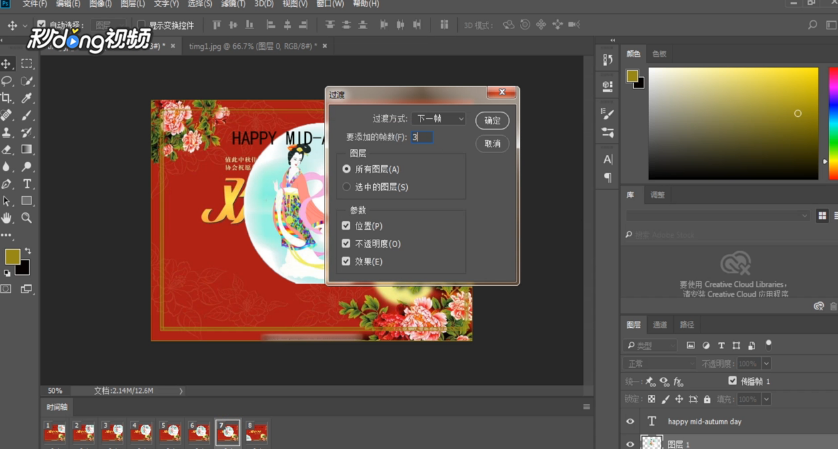Uncheck the 不透明度(O) checkbox
Image resolution: width=838 pixels, height=449 pixels.
tap(346, 243)
